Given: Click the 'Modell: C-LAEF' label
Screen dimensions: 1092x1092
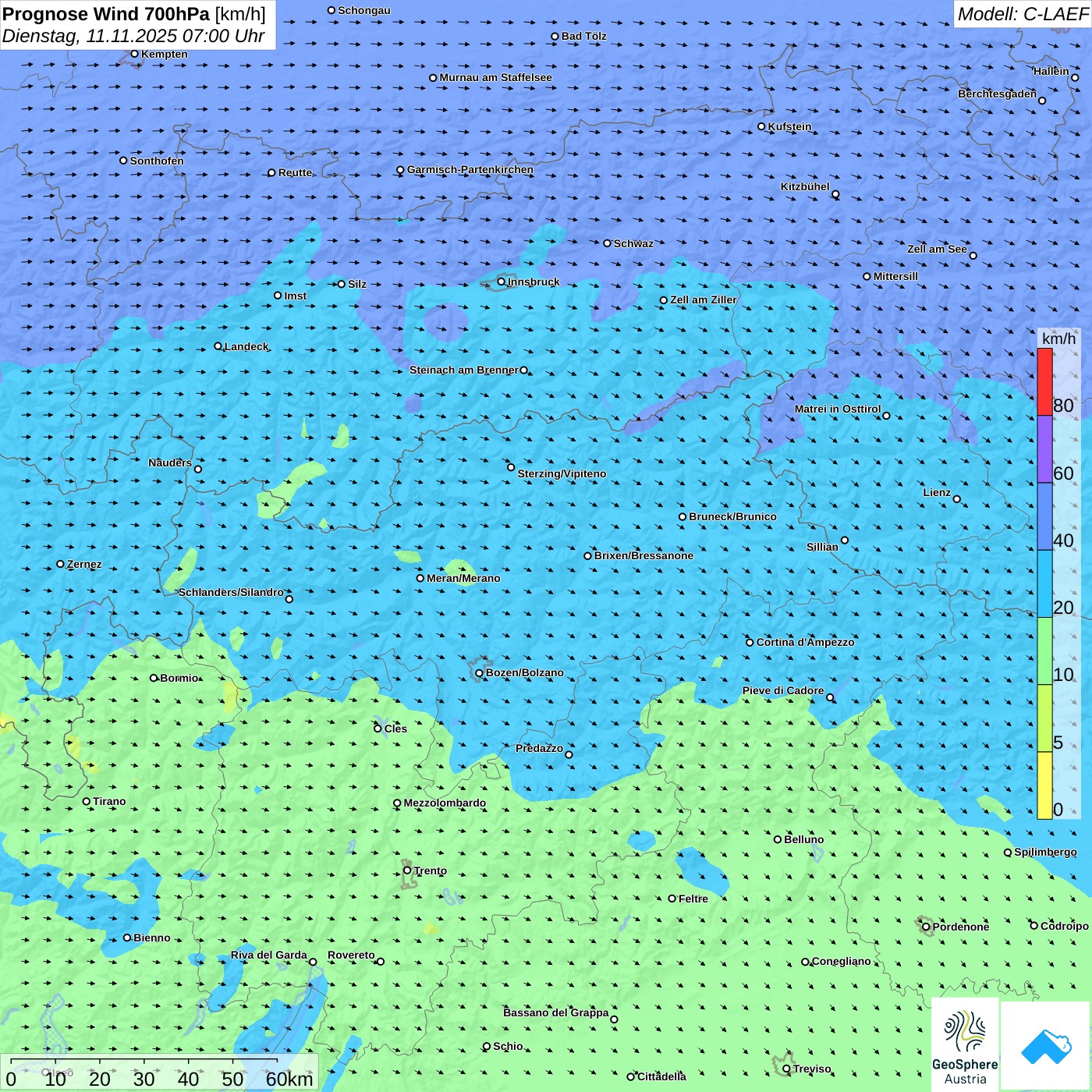Looking at the screenshot, I should click(1023, 14).
